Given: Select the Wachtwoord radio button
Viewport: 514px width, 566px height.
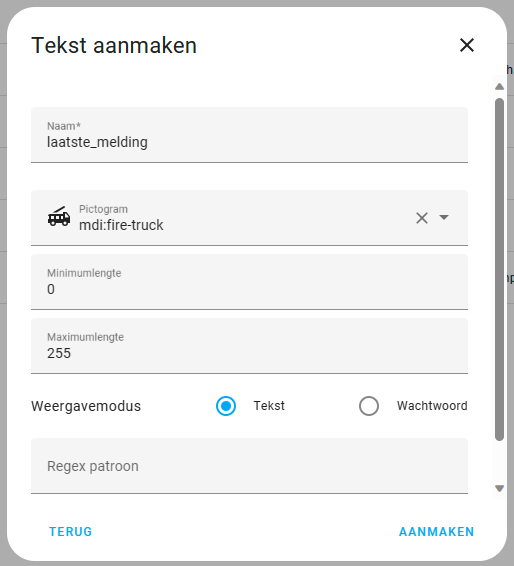Looking at the screenshot, I should click(x=369, y=406).
